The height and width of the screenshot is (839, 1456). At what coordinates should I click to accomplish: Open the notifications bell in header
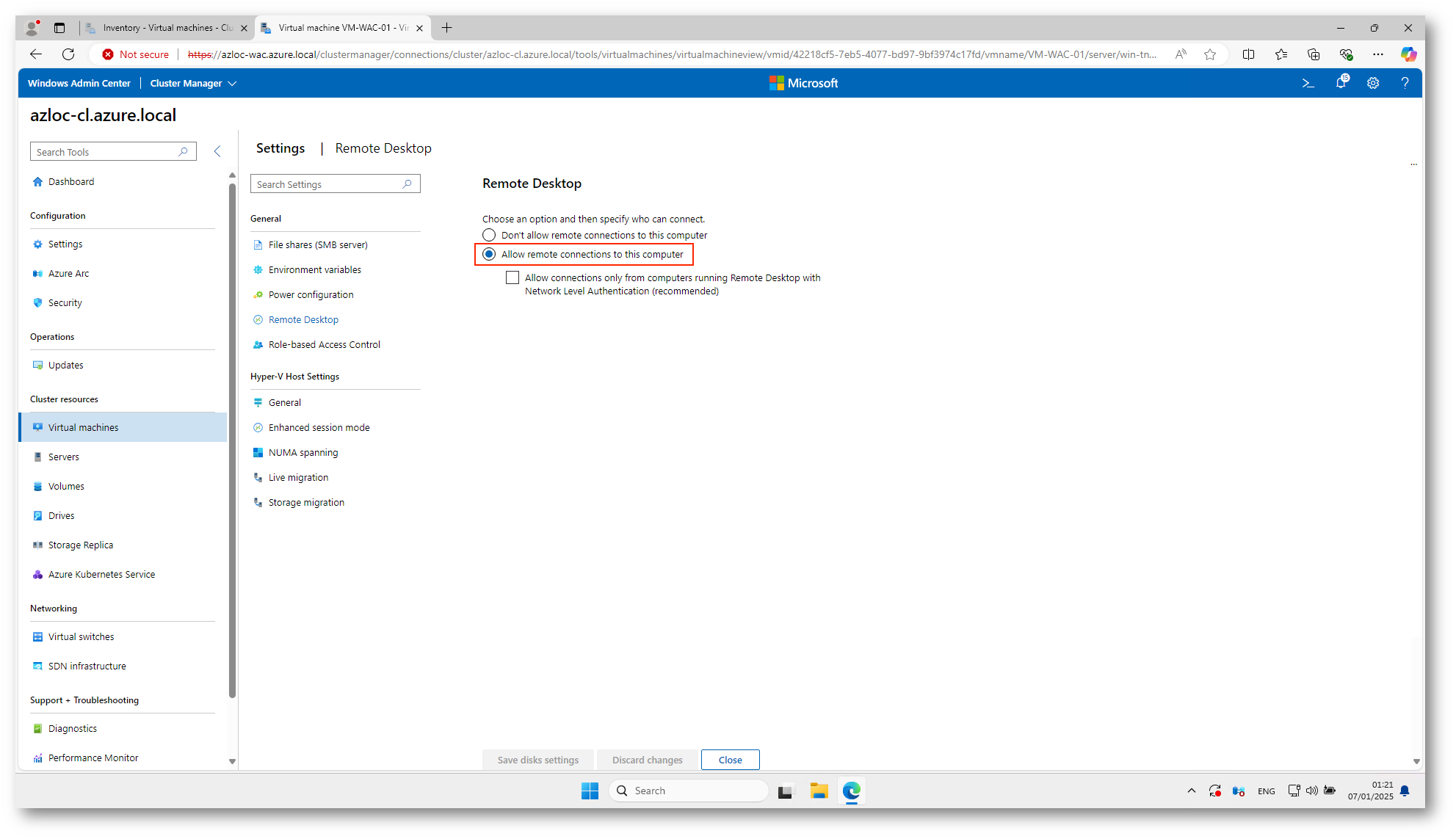coord(1341,82)
